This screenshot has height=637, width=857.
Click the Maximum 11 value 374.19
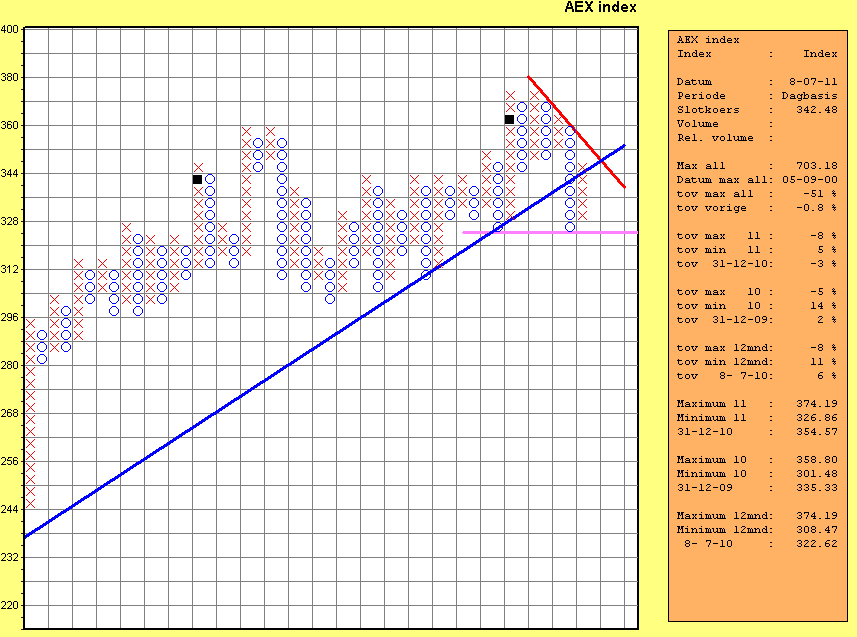pyautogui.click(x=816, y=404)
